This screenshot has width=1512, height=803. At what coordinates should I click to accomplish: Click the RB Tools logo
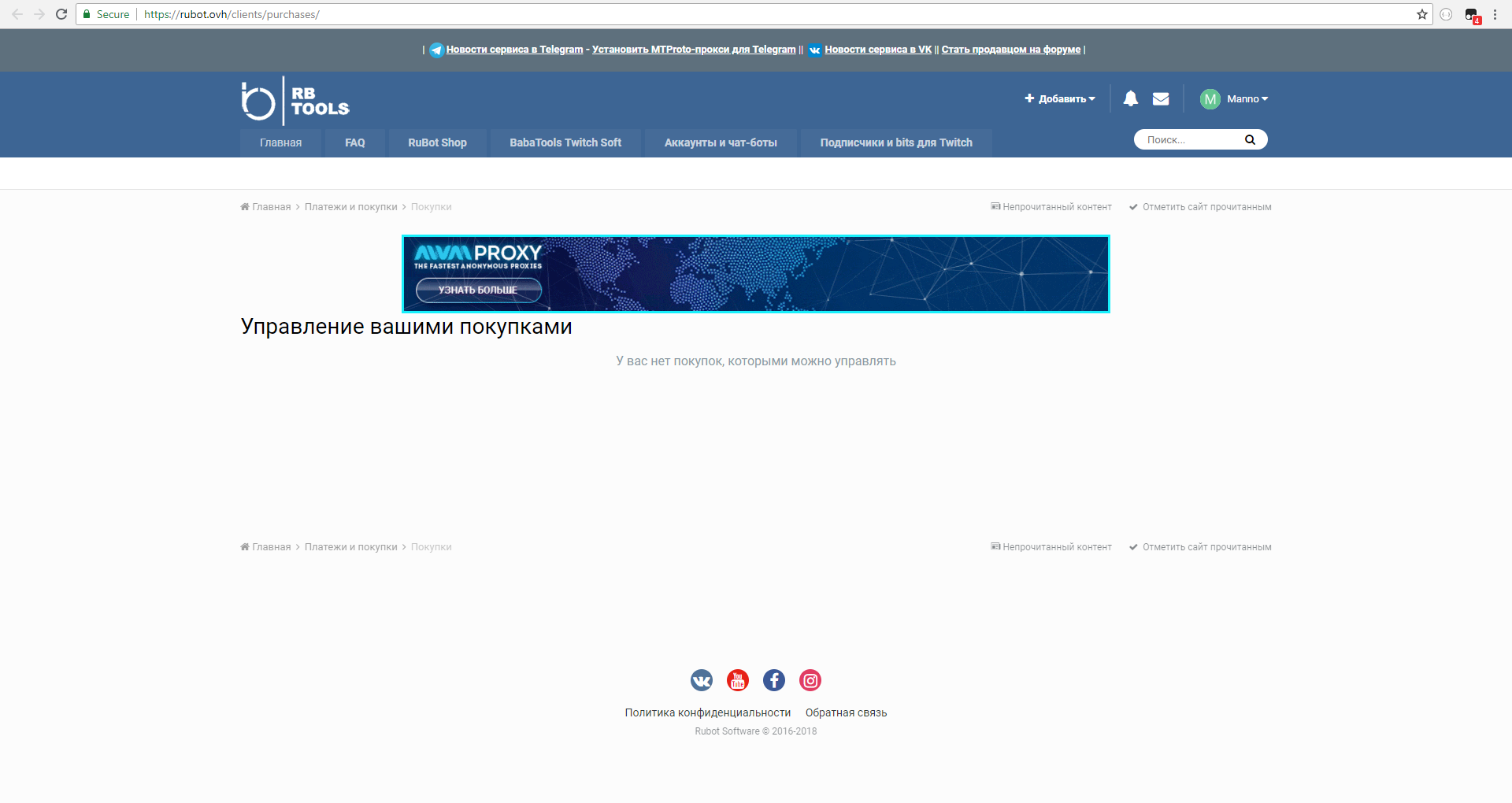tap(295, 102)
